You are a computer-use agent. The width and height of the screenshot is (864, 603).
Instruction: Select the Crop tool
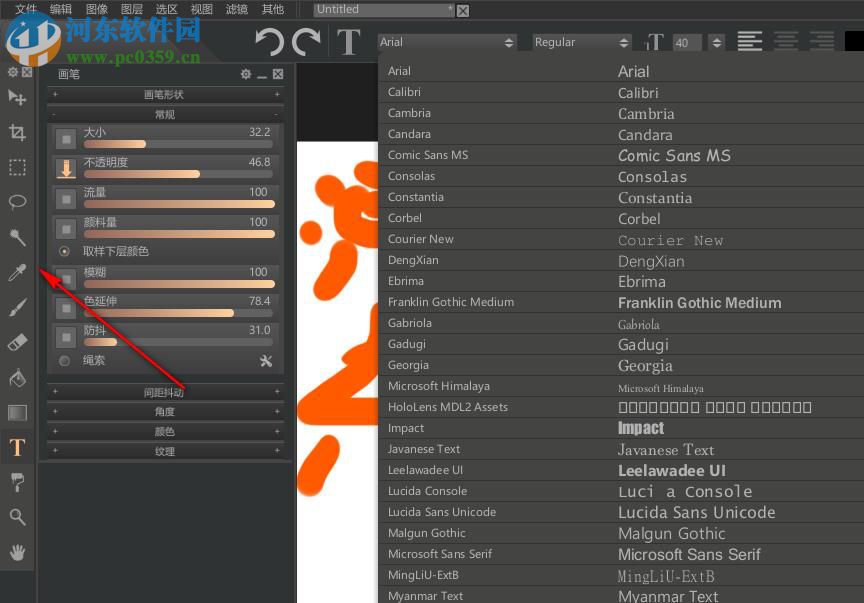point(16,132)
